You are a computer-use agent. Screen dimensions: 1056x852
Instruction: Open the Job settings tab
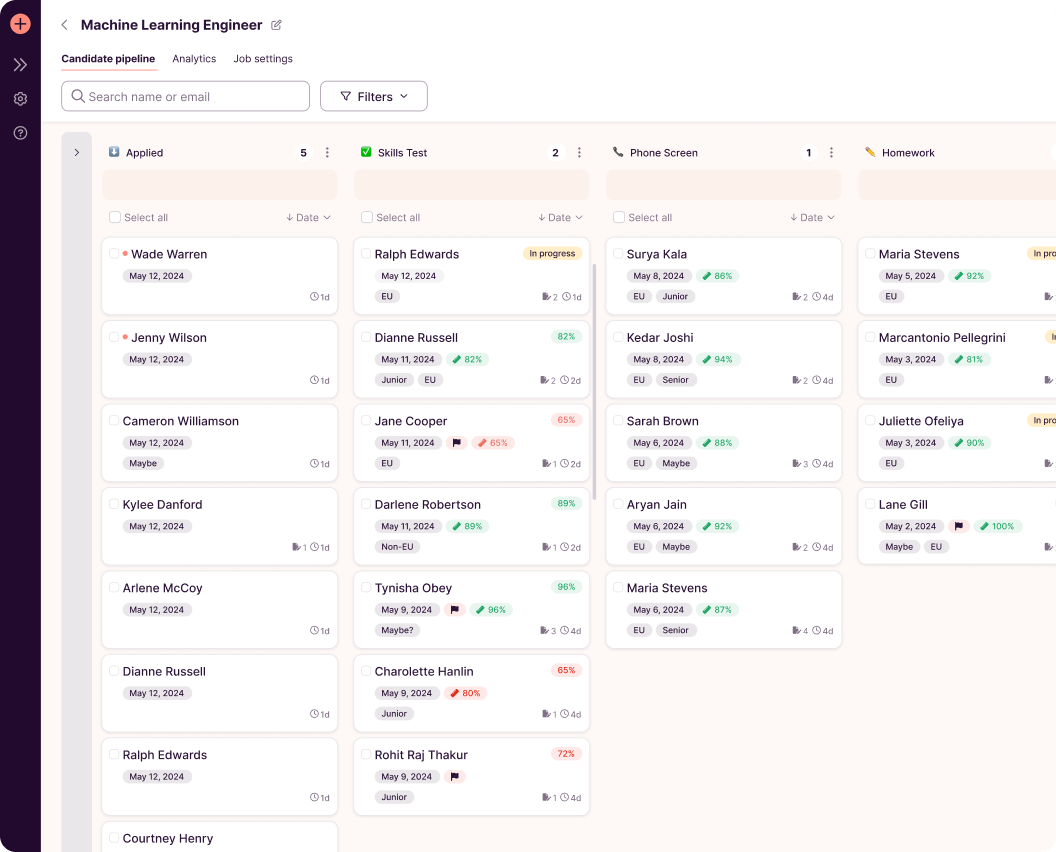[263, 59]
